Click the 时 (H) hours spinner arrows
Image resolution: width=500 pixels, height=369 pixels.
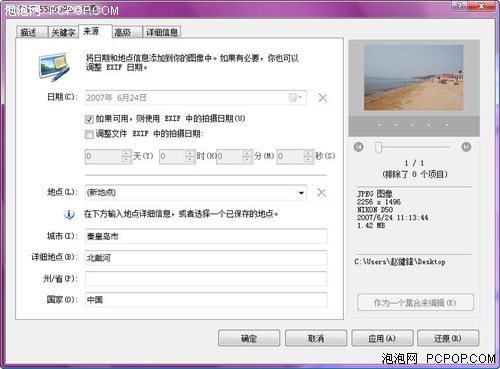tap(190, 156)
